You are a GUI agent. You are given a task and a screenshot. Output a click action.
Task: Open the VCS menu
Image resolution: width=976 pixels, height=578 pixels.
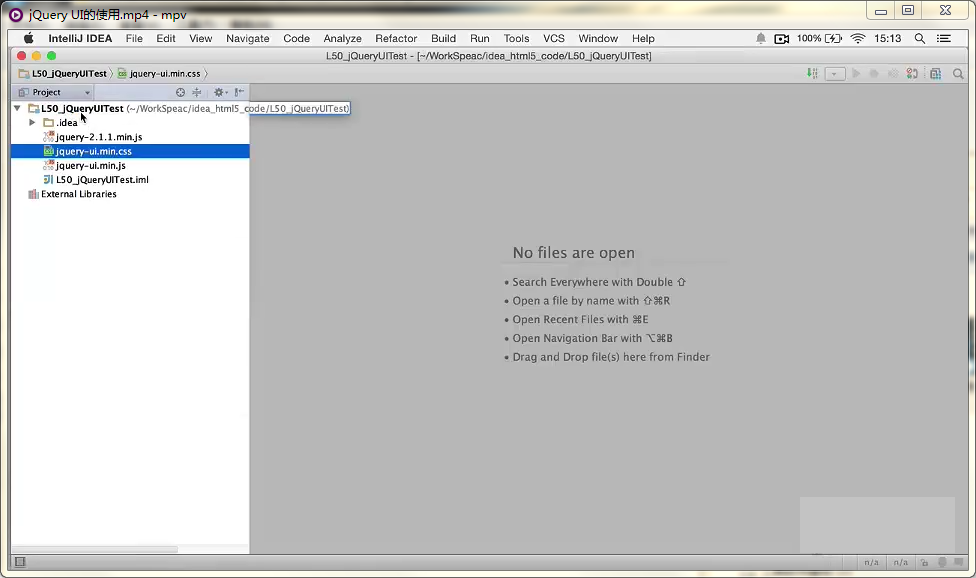coord(554,38)
